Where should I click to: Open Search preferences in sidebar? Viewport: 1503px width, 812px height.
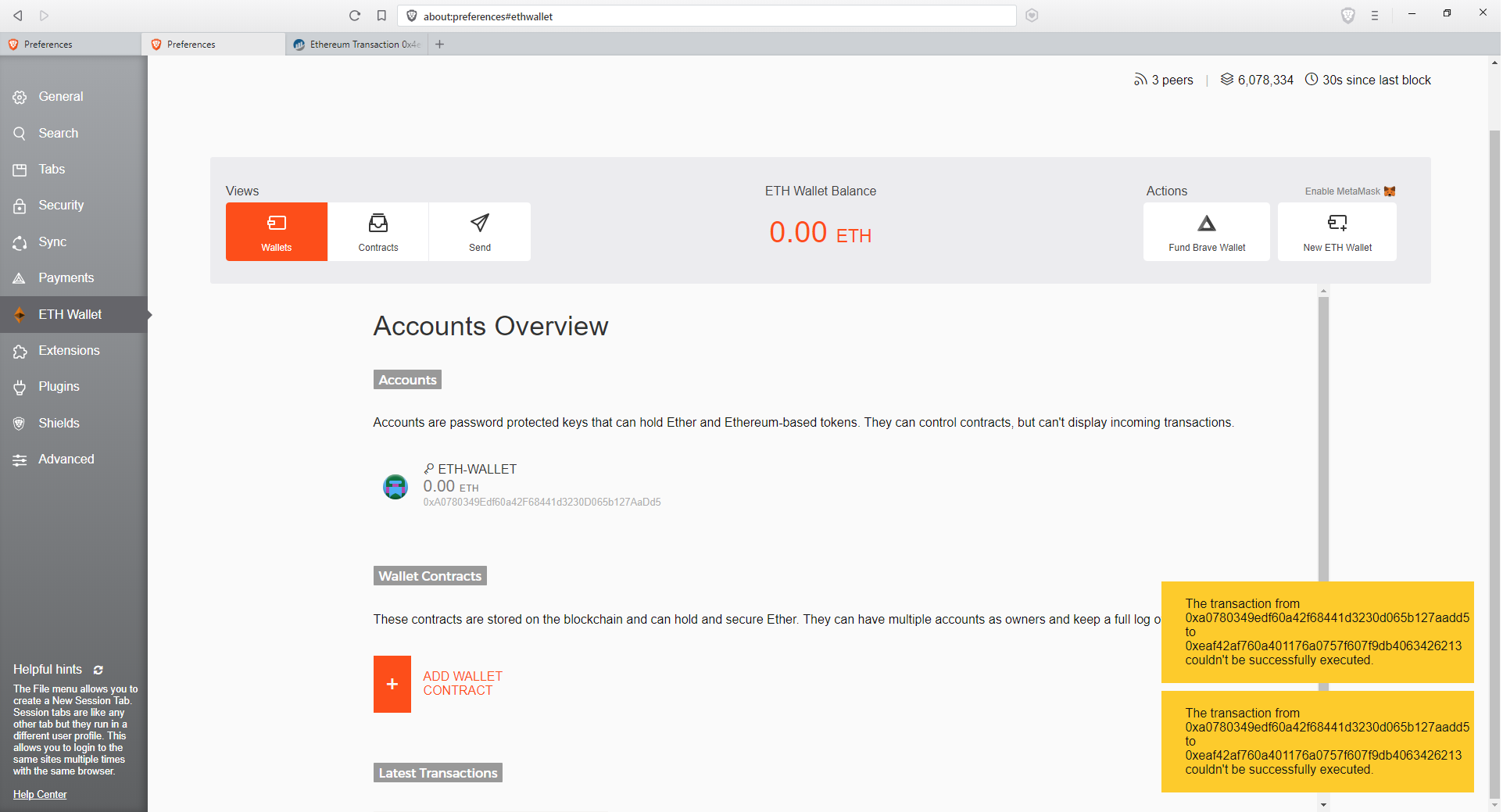[x=73, y=133]
